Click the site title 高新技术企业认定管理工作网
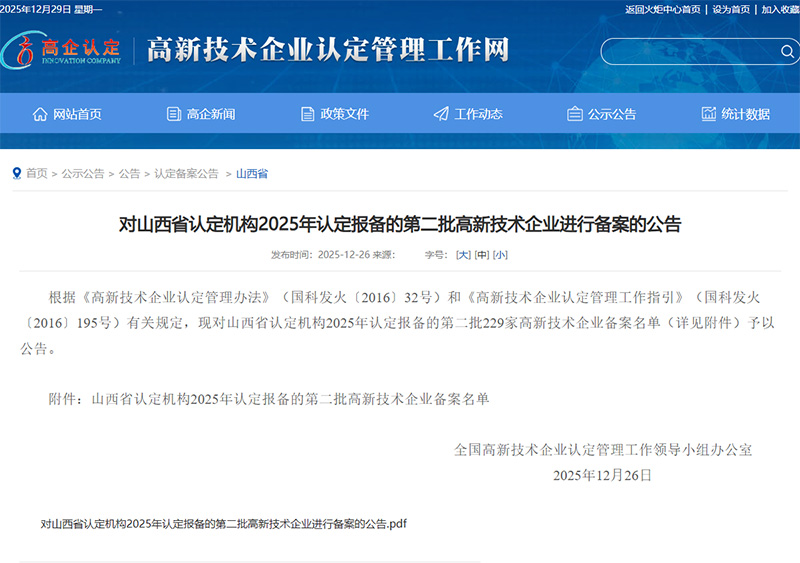This screenshot has height=563, width=800. point(328,50)
